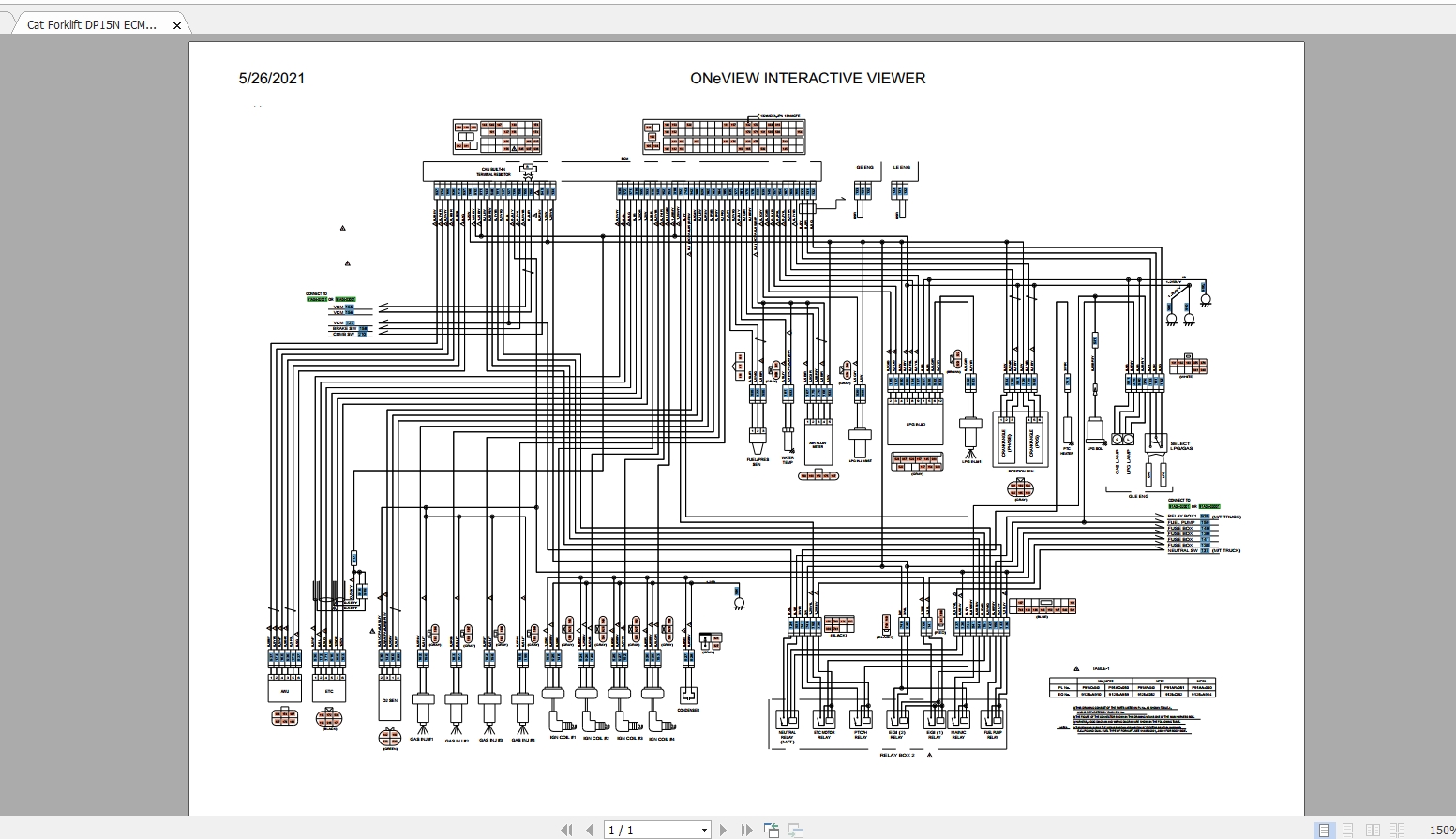The image size is (1456, 839).
Task: Switch to continuous facing view
Action: click(1397, 830)
